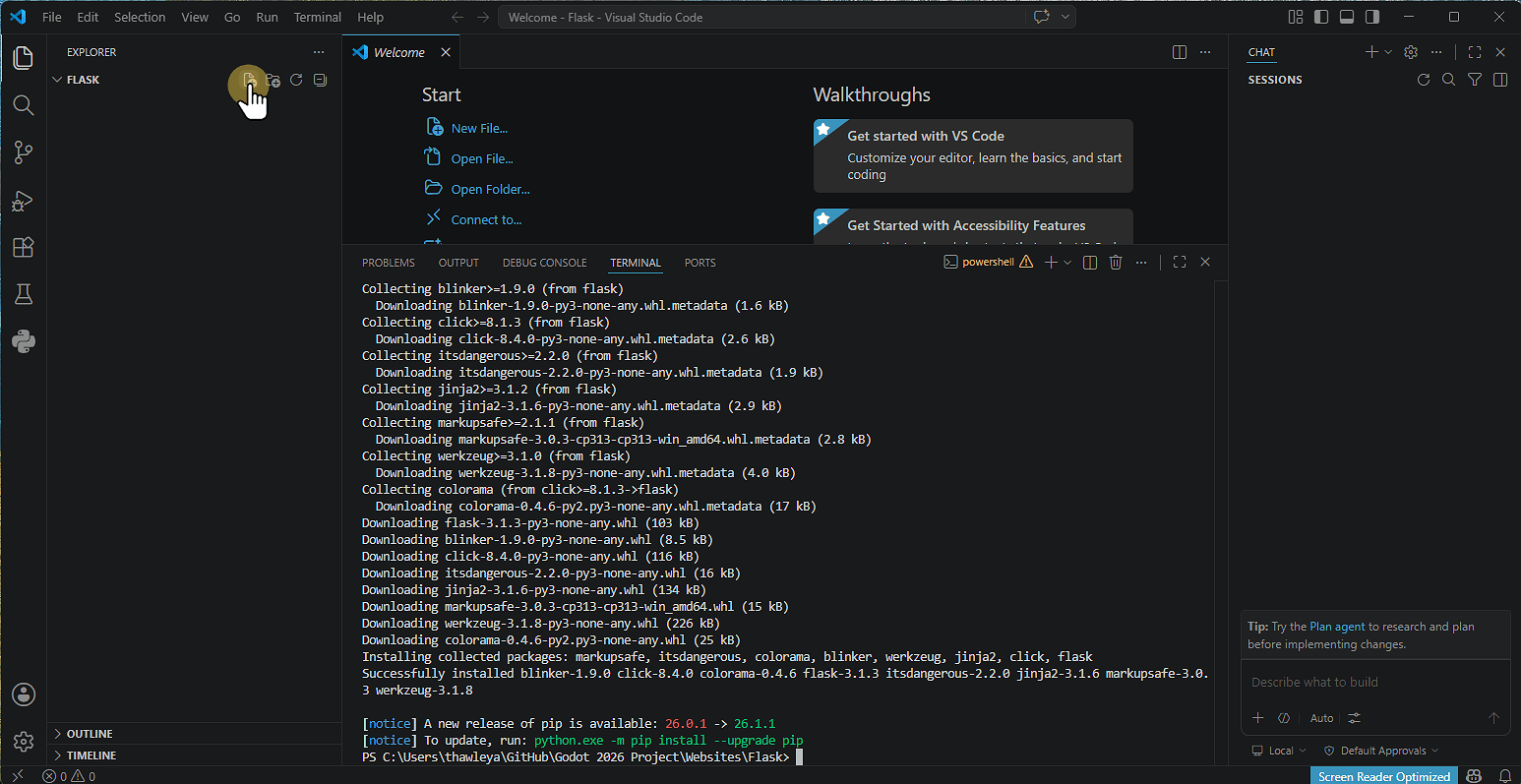Open the Python view in activity bar

pyautogui.click(x=24, y=341)
